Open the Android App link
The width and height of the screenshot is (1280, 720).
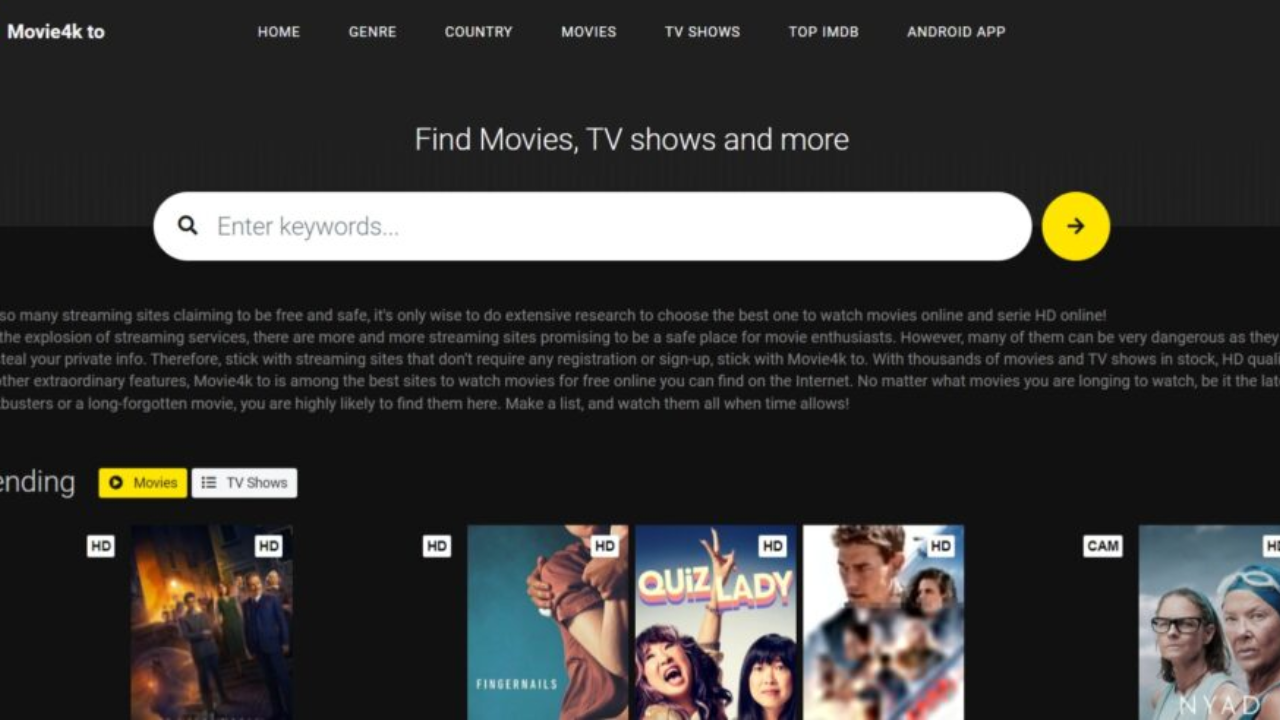[x=956, y=32]
